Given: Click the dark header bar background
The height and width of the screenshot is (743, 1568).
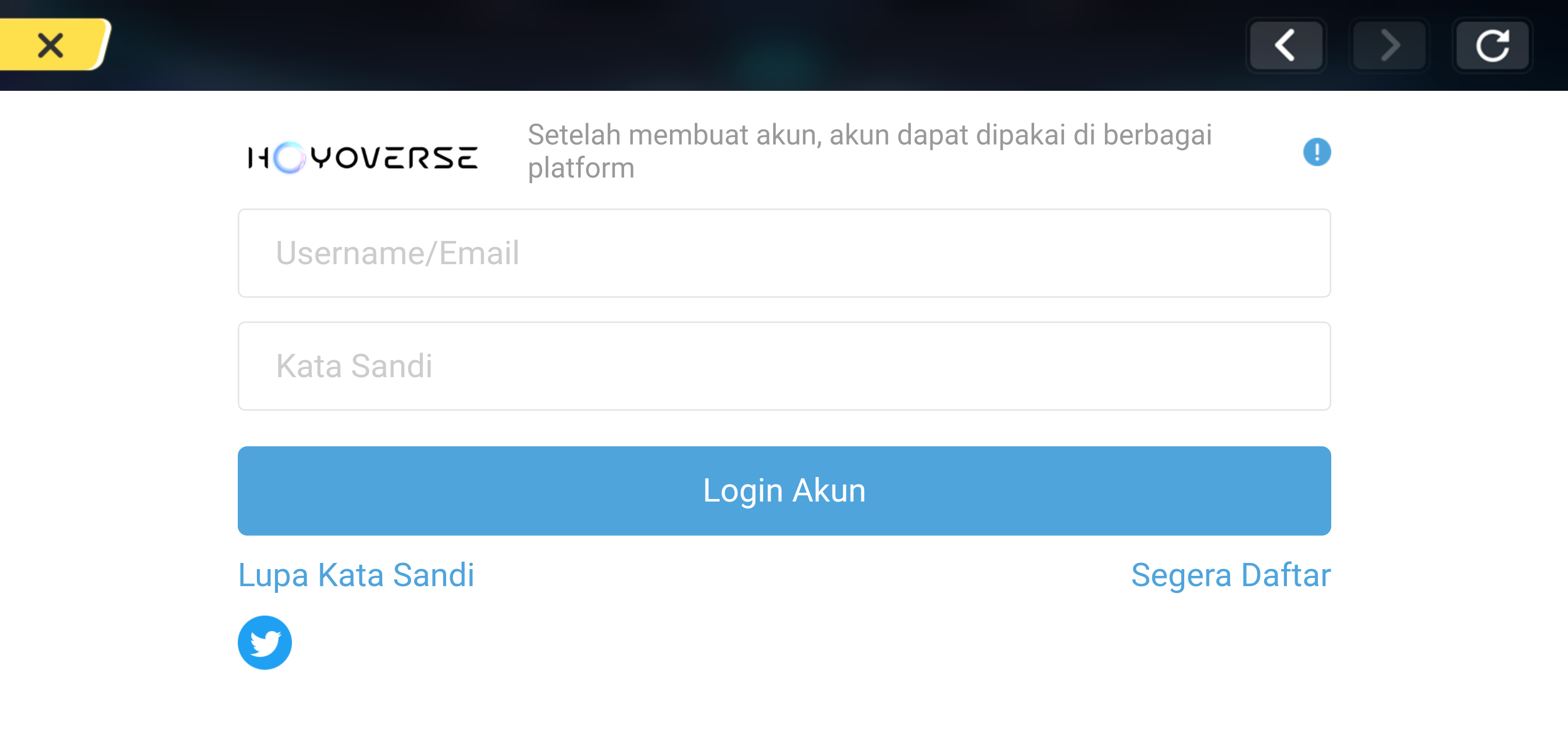Looking at the screenshot, I should pos(669,45).
